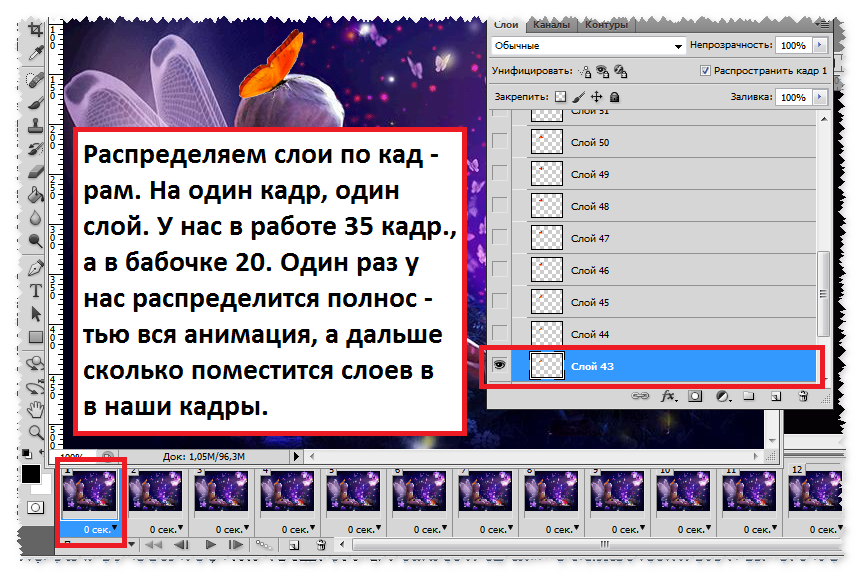Switch to the 'Контуры' tab

click(x=606, y=25)
